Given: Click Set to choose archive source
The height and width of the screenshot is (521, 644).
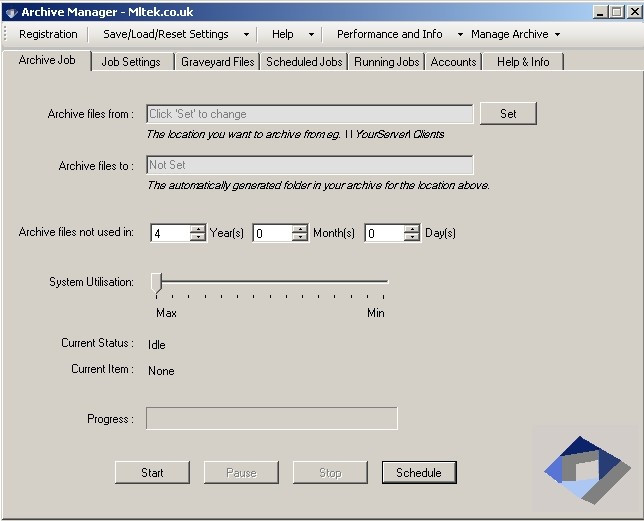Looking at the screenshot, I should coord(508,114).
